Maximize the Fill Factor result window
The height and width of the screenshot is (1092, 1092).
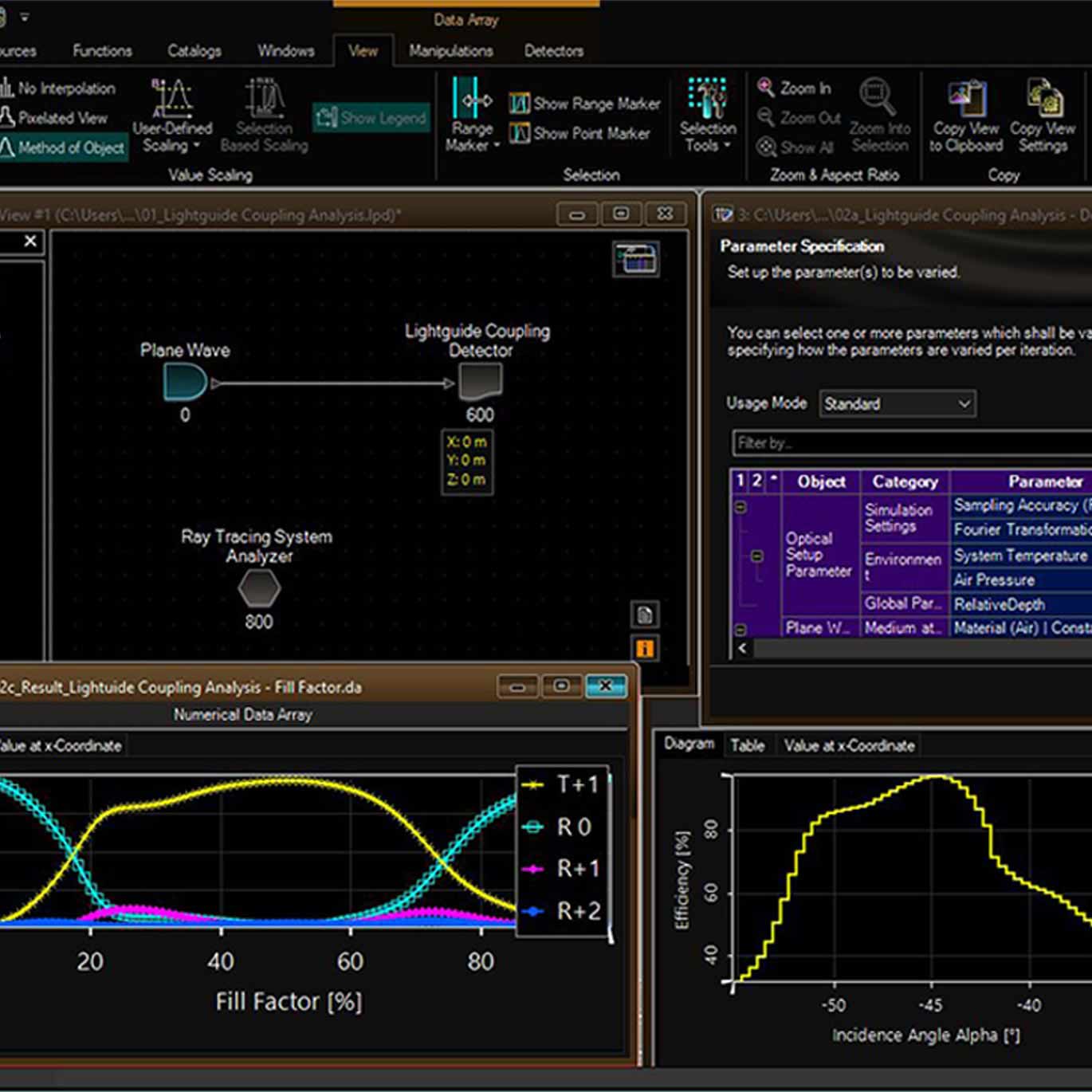562,686
